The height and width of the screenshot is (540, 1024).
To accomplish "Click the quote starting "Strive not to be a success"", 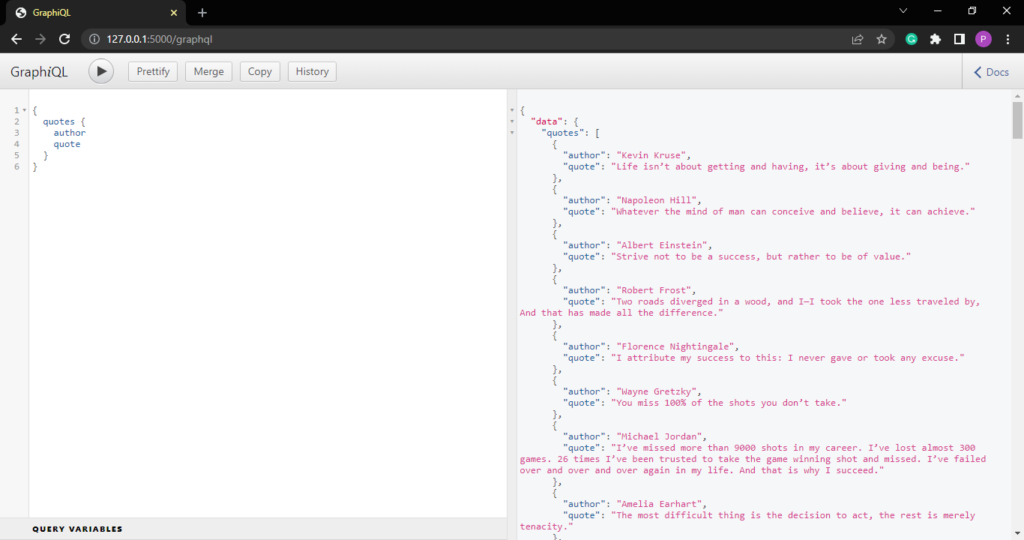I will 761,257.
